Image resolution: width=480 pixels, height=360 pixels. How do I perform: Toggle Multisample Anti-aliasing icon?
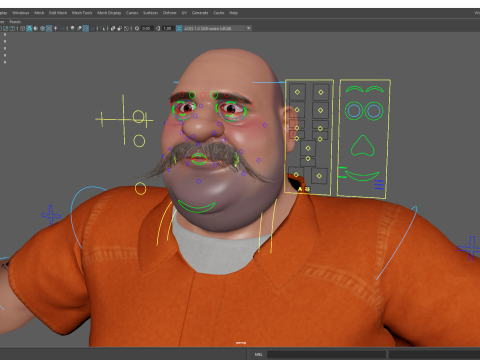pos(86,28)
